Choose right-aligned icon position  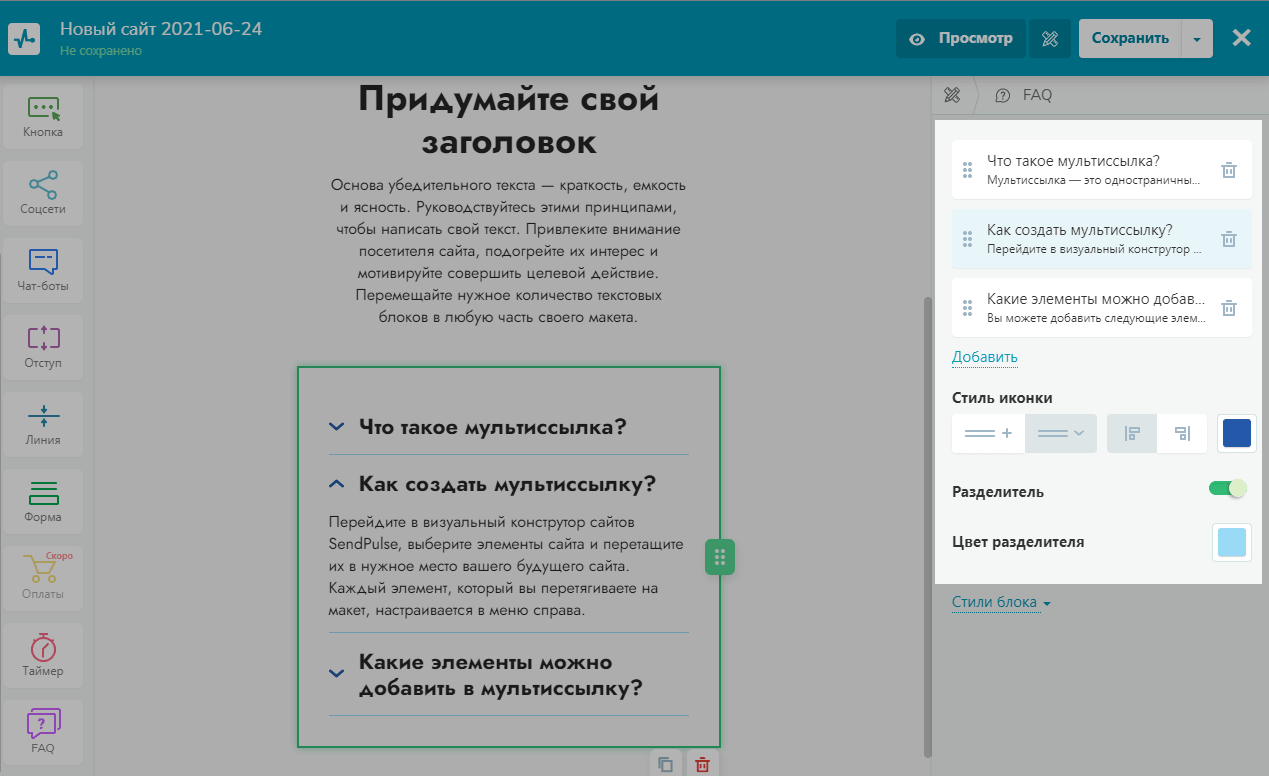[x=1182, y=434]
